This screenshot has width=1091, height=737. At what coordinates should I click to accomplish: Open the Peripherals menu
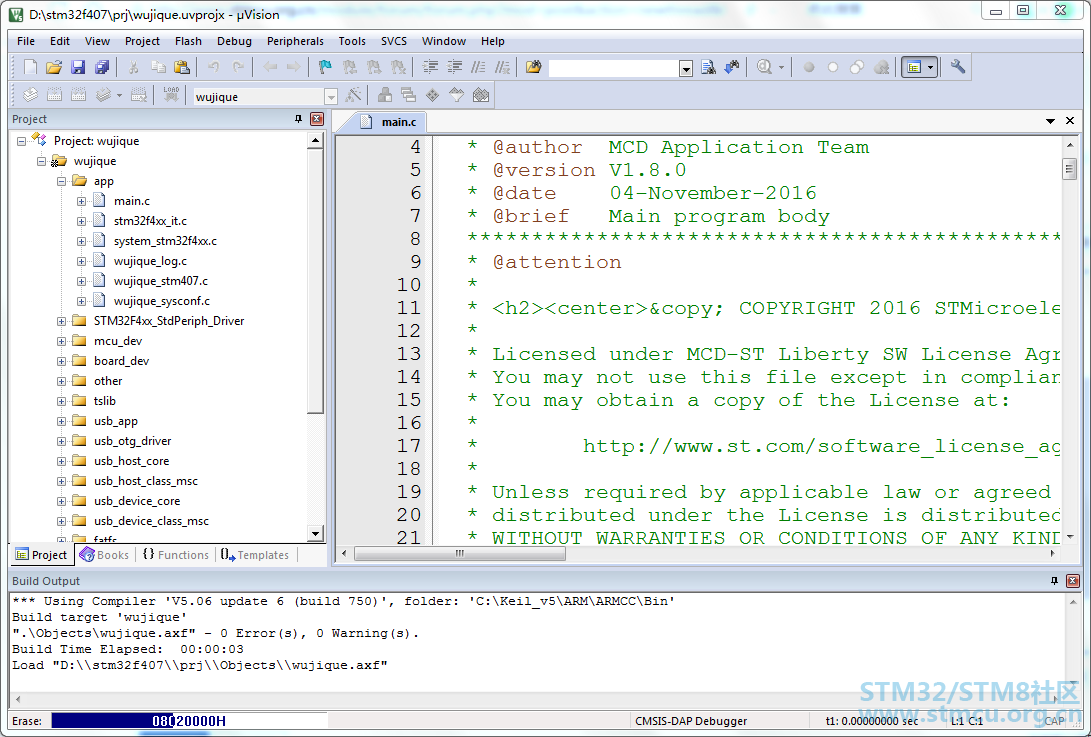point(295,41)
